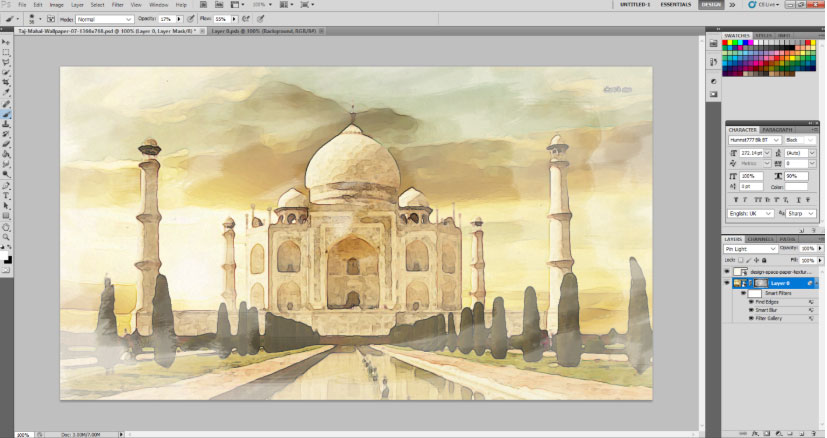Select the Brush tool in toolbox
Image resolution: width=827 pixels, height=438 pixels.
6,114
